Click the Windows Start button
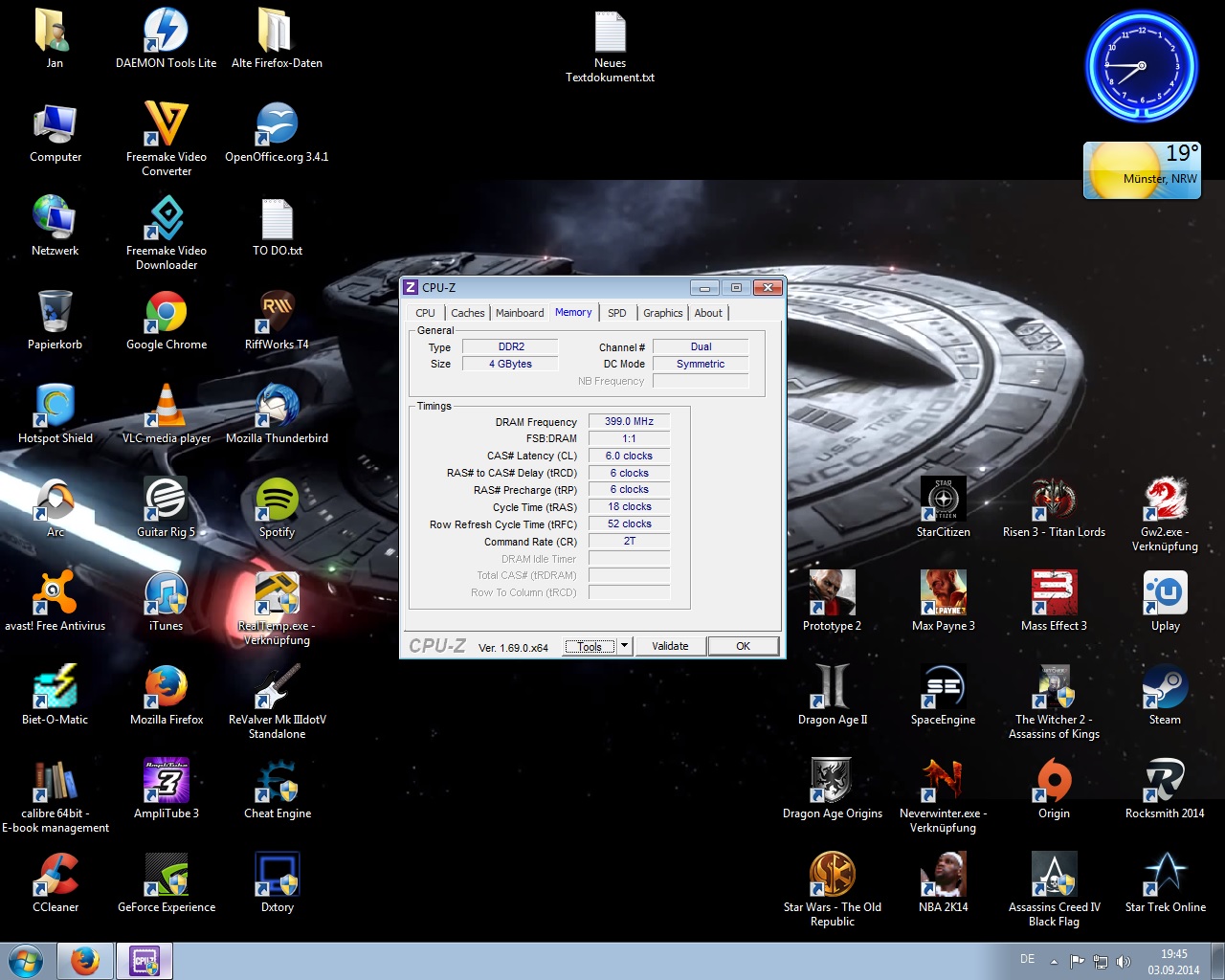Viewport: 1225px width, 980px height. tap(26, 961)
